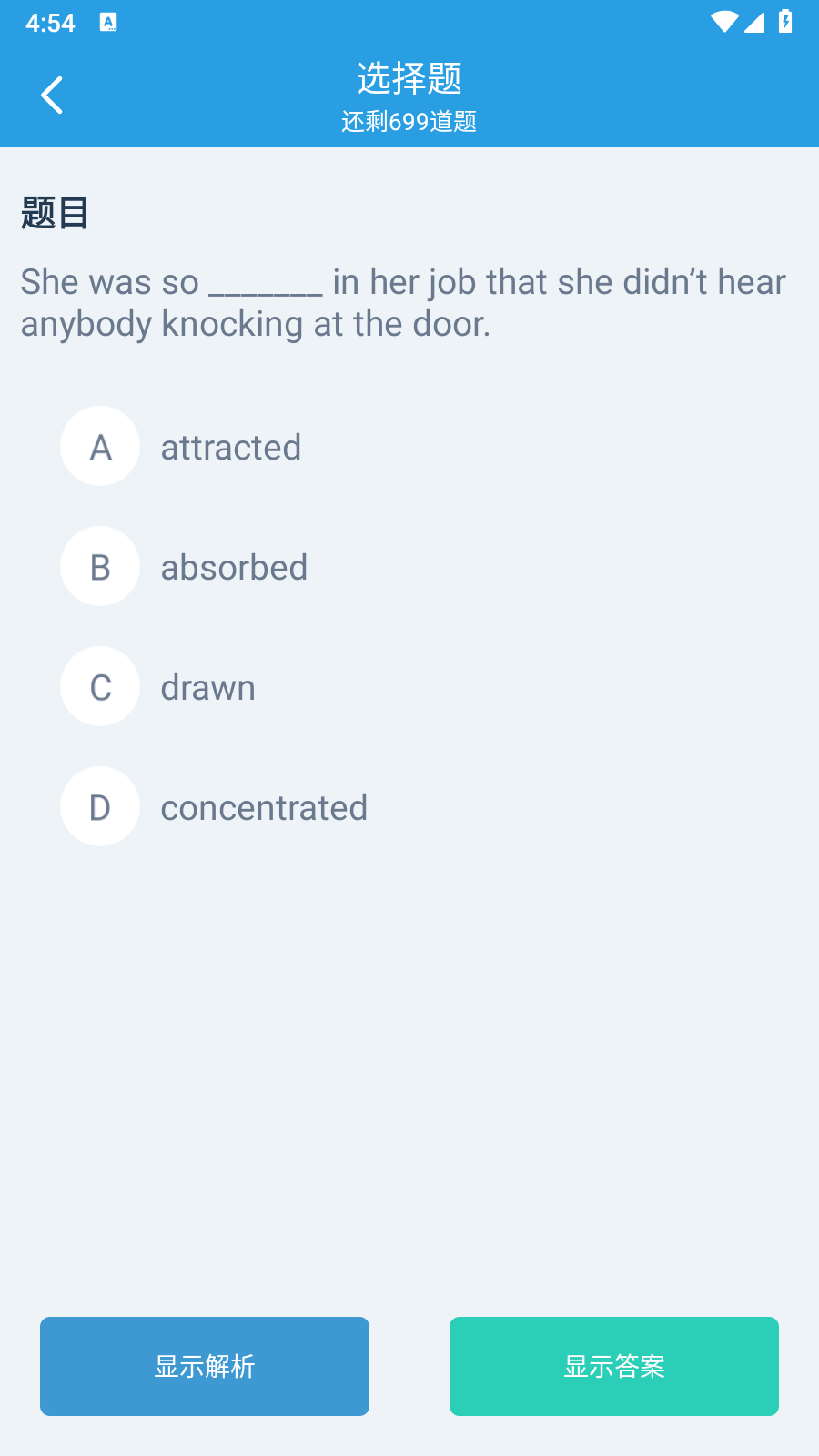819x1456 pixels.
Task: Pick the option D circle
Action: click(x=100, y=806)
